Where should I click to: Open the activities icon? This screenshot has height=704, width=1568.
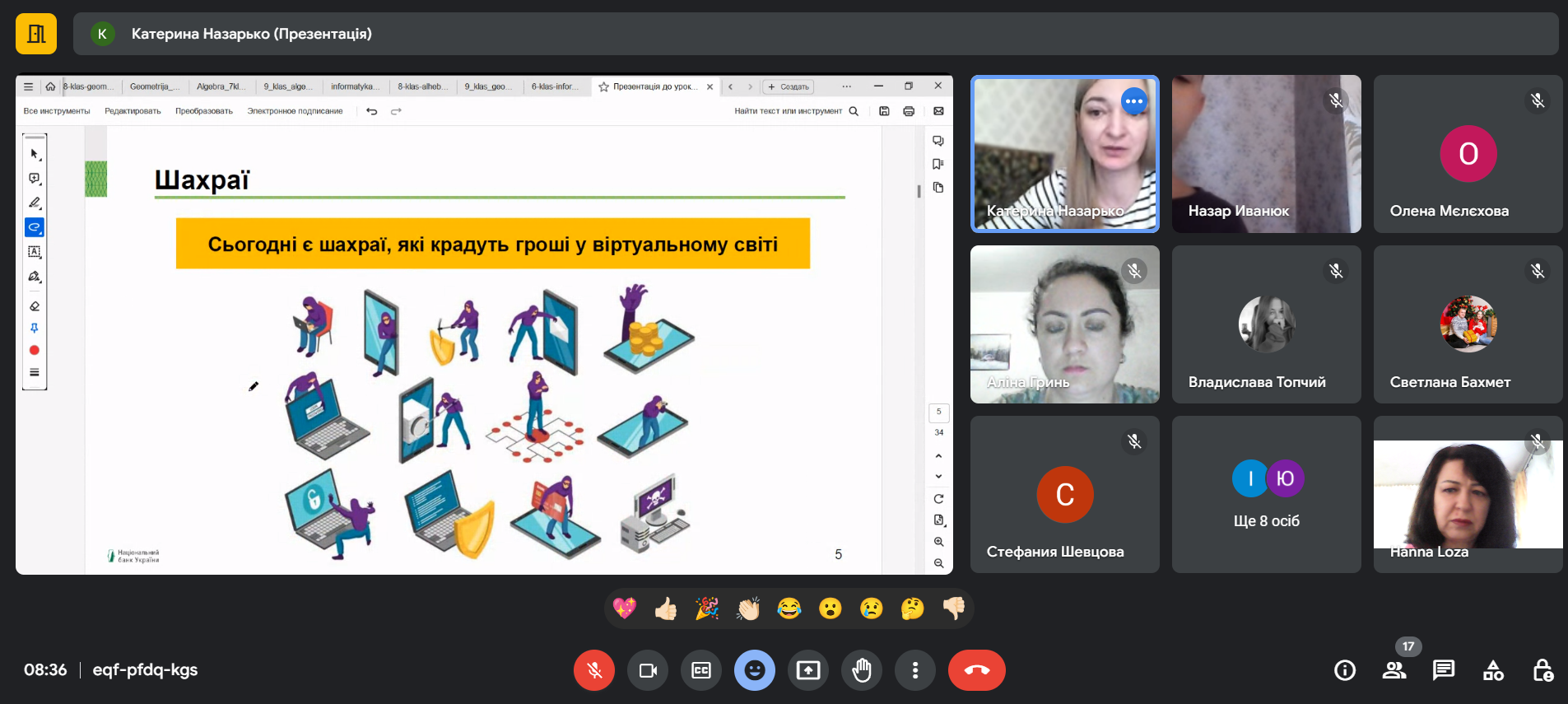coord(1492,670)
